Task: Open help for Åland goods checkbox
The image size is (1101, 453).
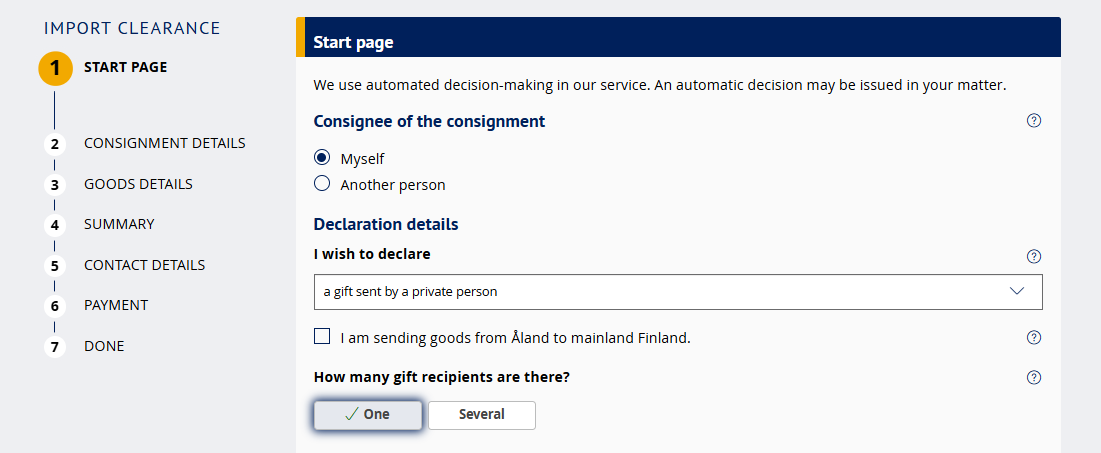Action: (x=1034, y=337)
